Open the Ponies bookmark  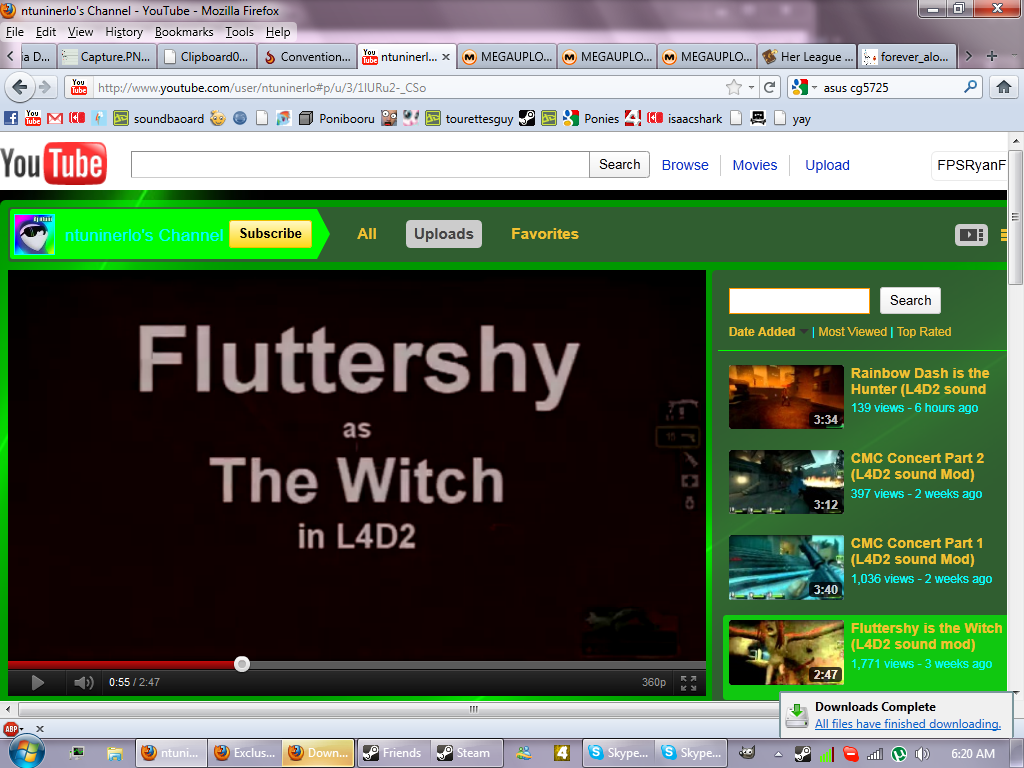click(x=591, y=118)
